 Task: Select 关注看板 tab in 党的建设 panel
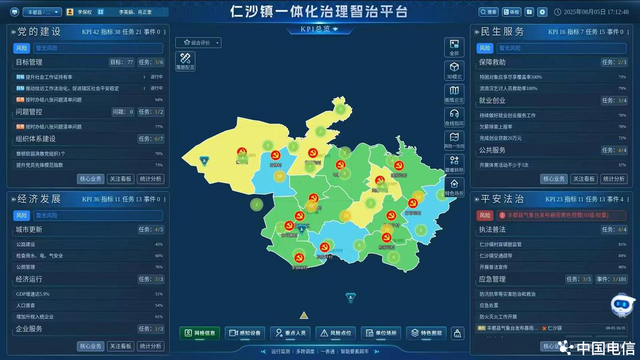[x=120, y=179]
